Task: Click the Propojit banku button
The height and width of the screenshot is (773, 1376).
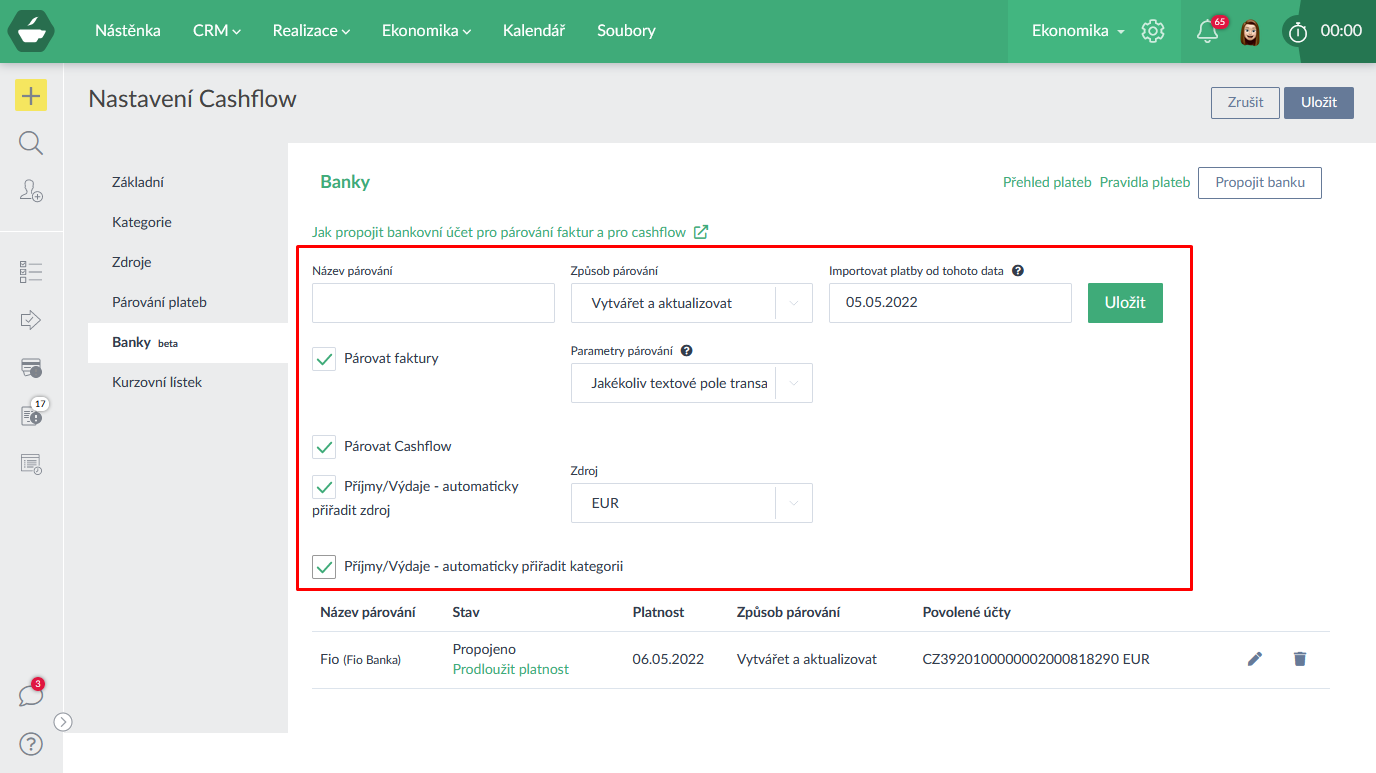Action: pyautogui.click(x=1259, y=183)
